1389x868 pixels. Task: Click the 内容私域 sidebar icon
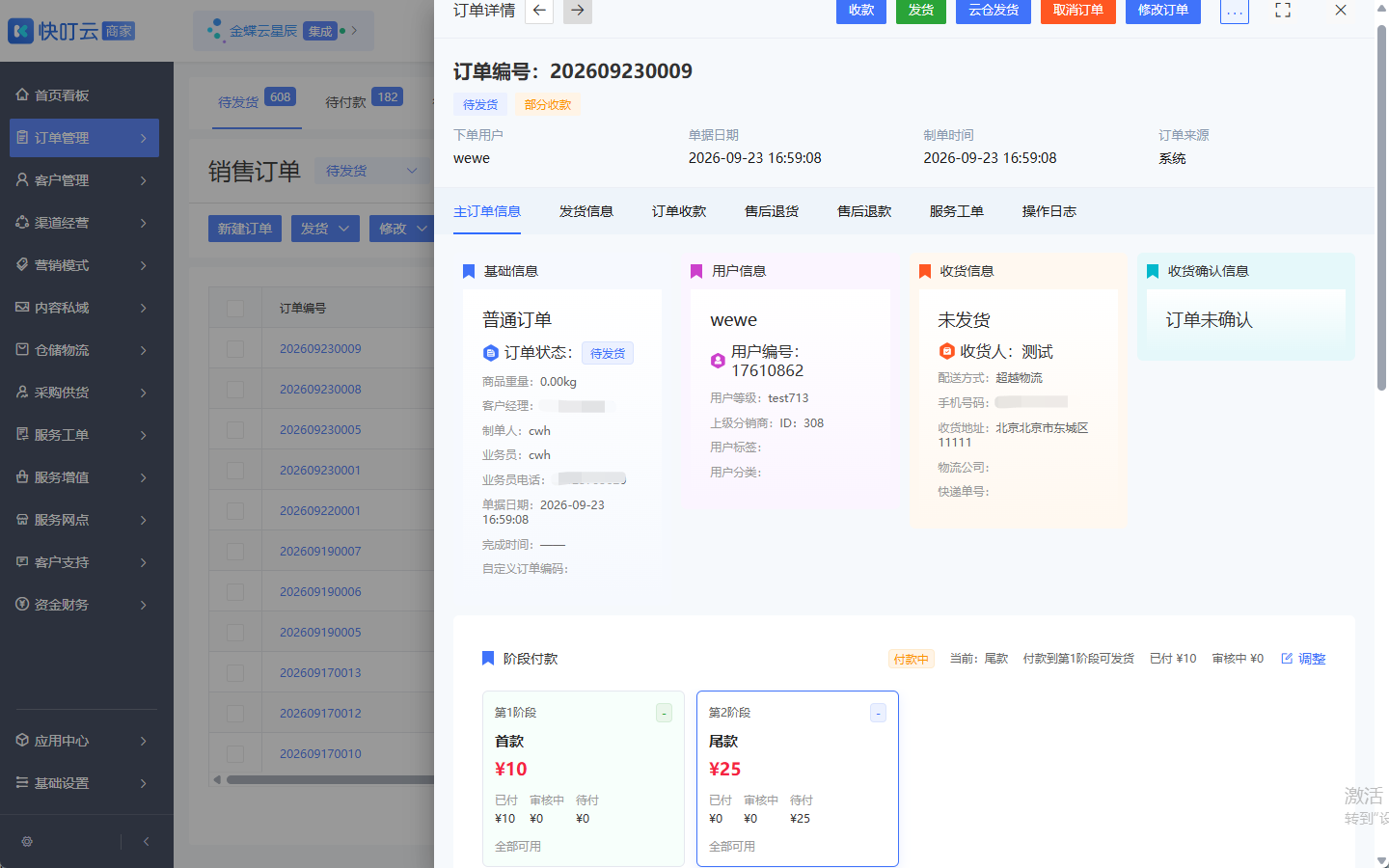coord(22,307)
